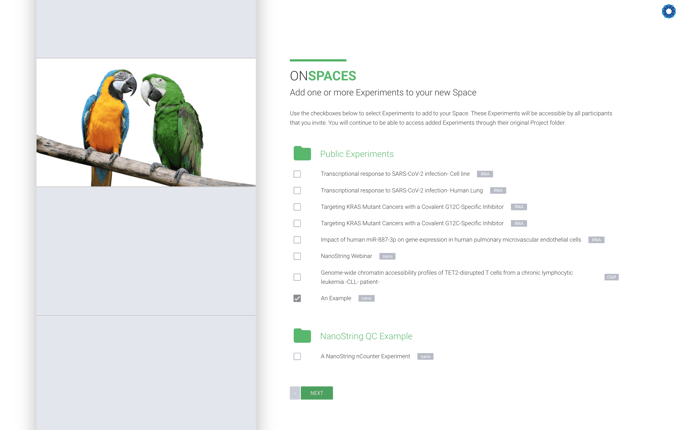Viewport: 688px width, 430px height.
Task: Click the small back arrow beside NEXT
Action: click(295, 393)
